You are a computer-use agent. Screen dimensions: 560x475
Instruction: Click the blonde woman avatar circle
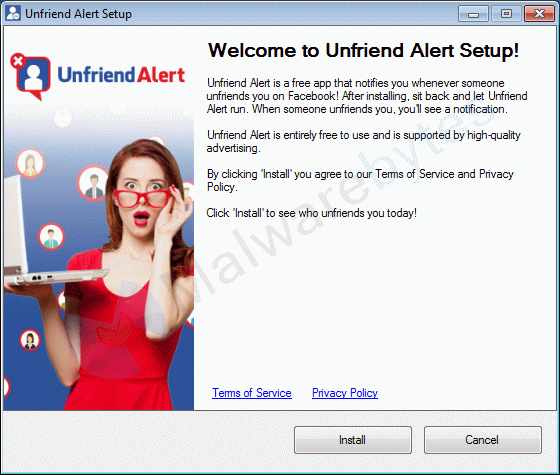tap(30, 164)
